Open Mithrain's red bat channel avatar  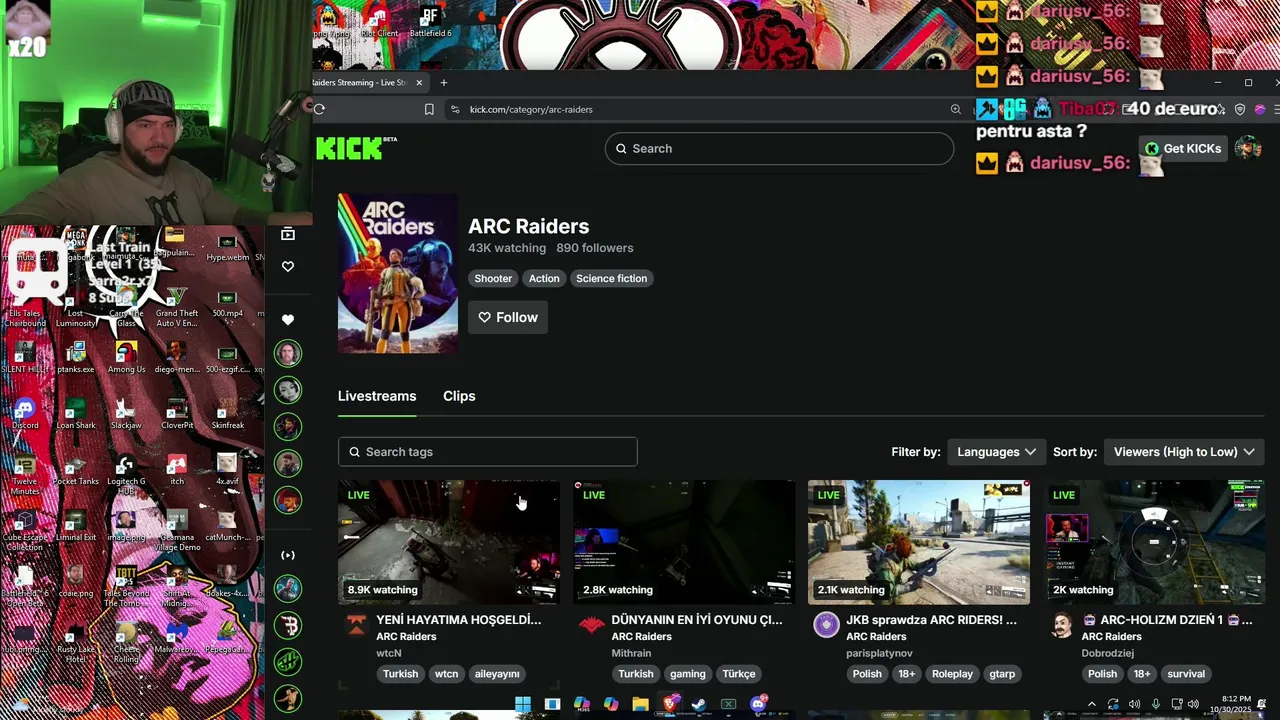pyautogui.click(x=591, y=626)
